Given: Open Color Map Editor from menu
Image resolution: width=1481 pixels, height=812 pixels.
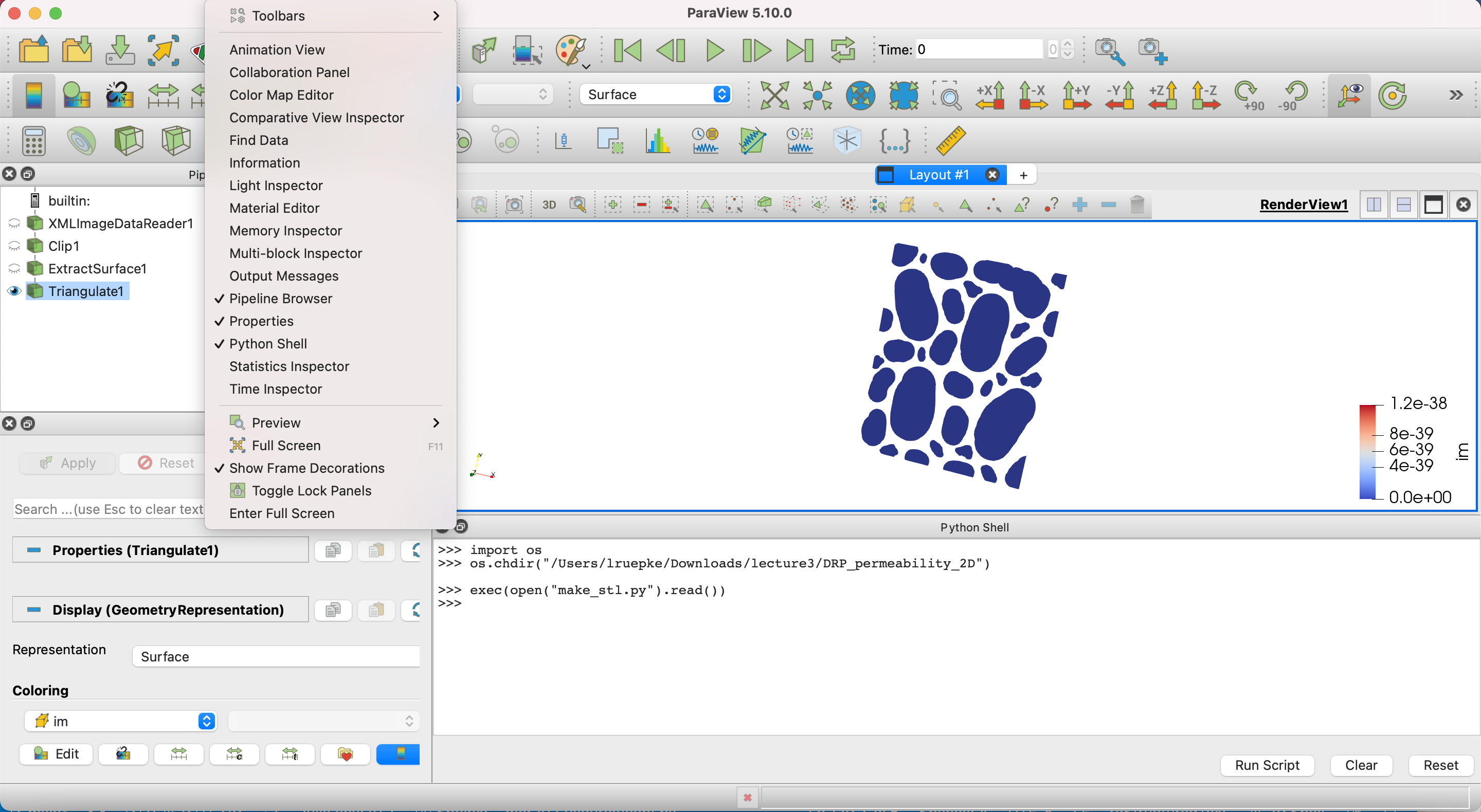Looking at the screenshot, I should click(281, 95).
